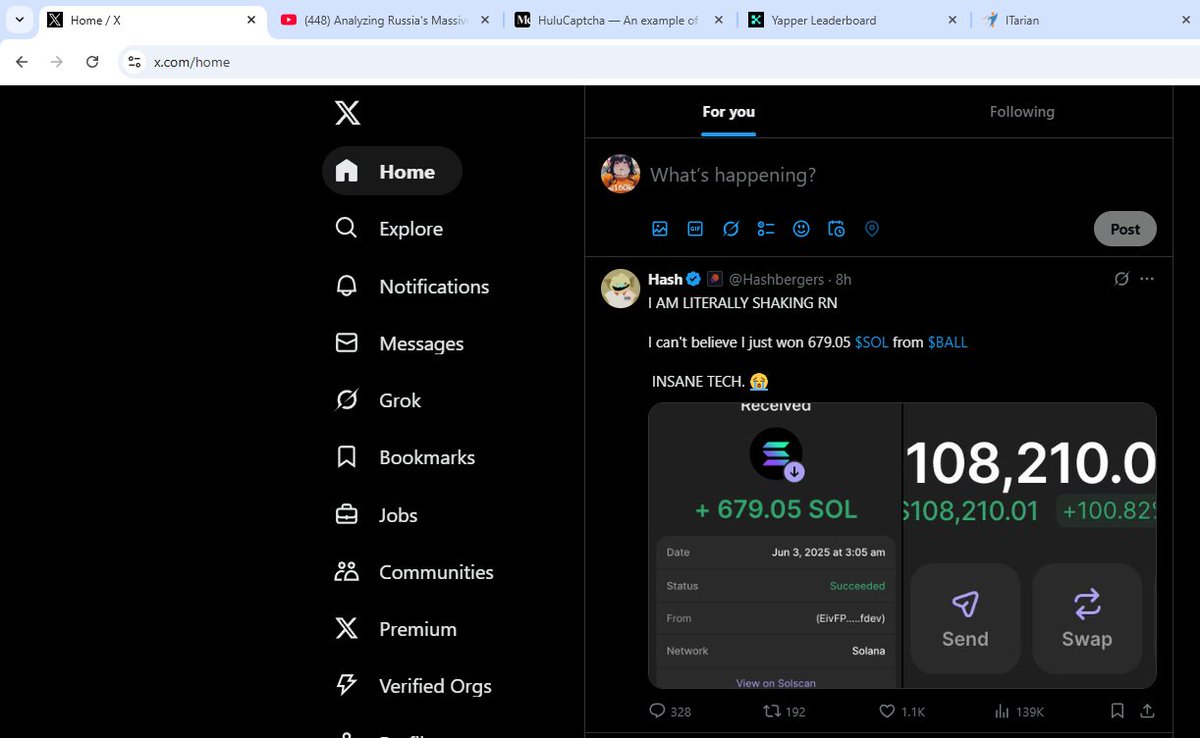Open Verified Orgs in the sidebar
Image resolution: width=1200 pixels, height=738 pixels.
(414, 686)
